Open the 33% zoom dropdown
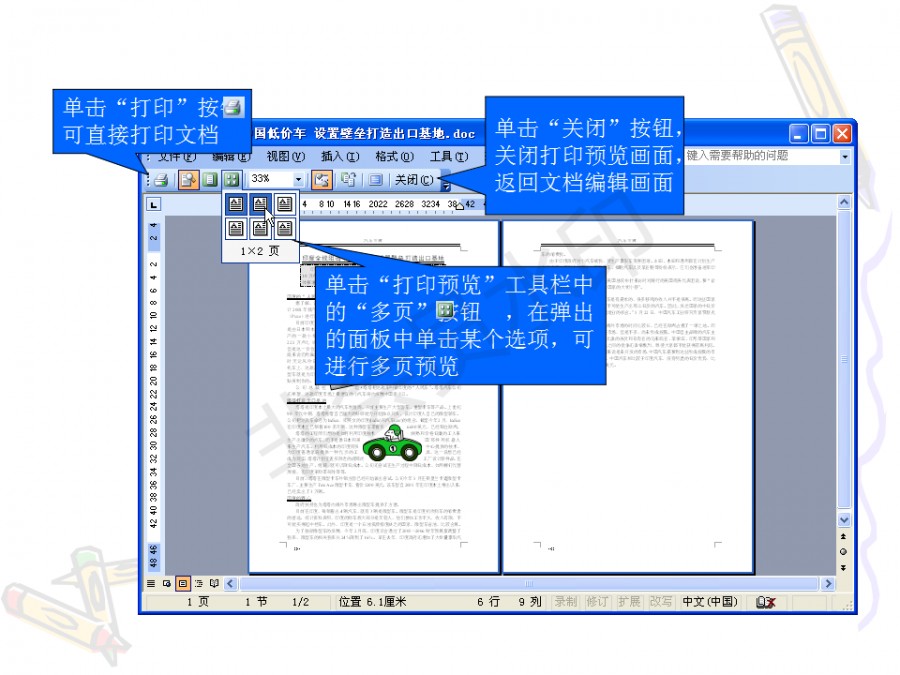900x675 pixels. [x=298, y=180]
